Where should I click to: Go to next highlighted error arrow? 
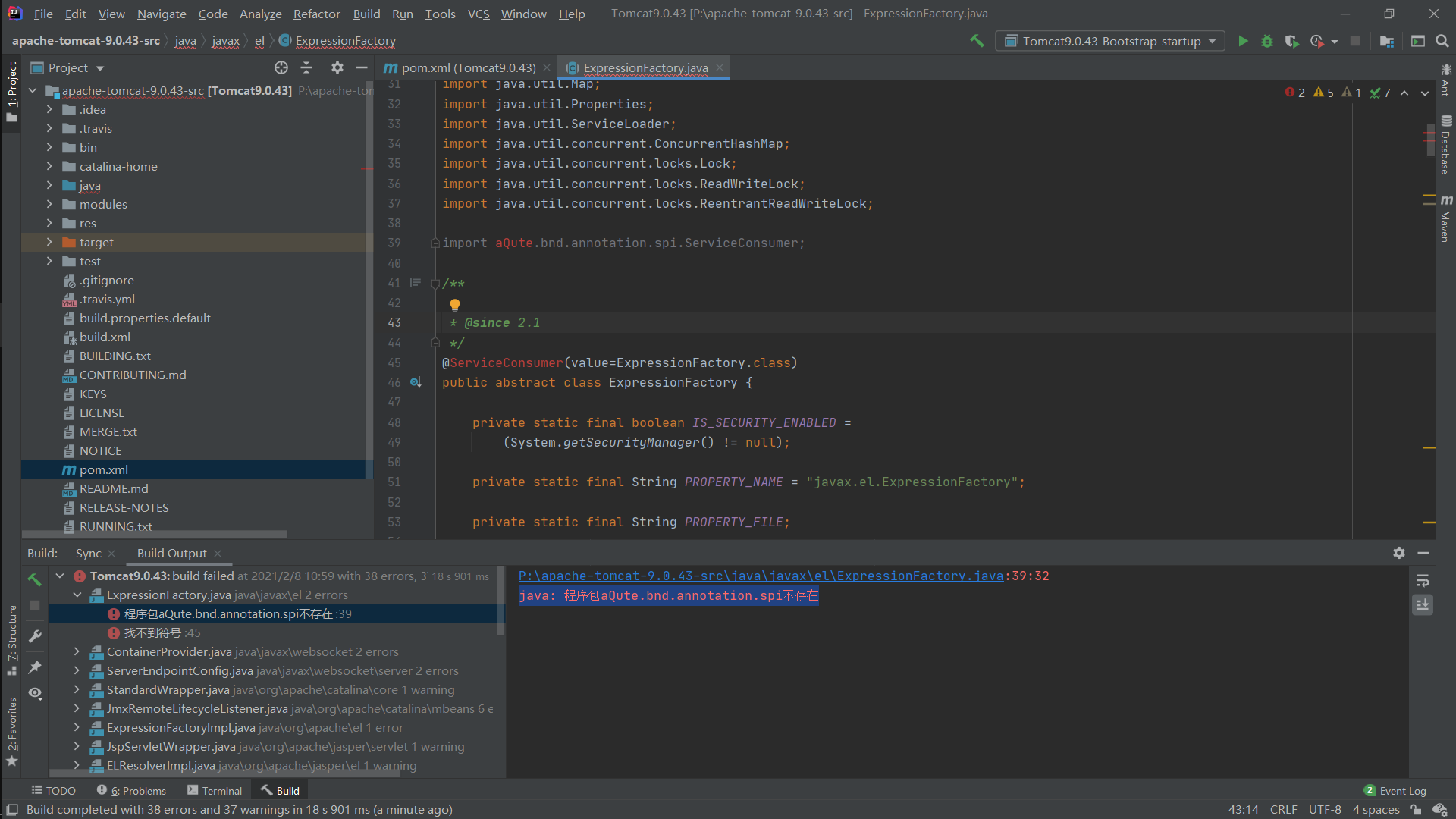tap(1425, 93)
